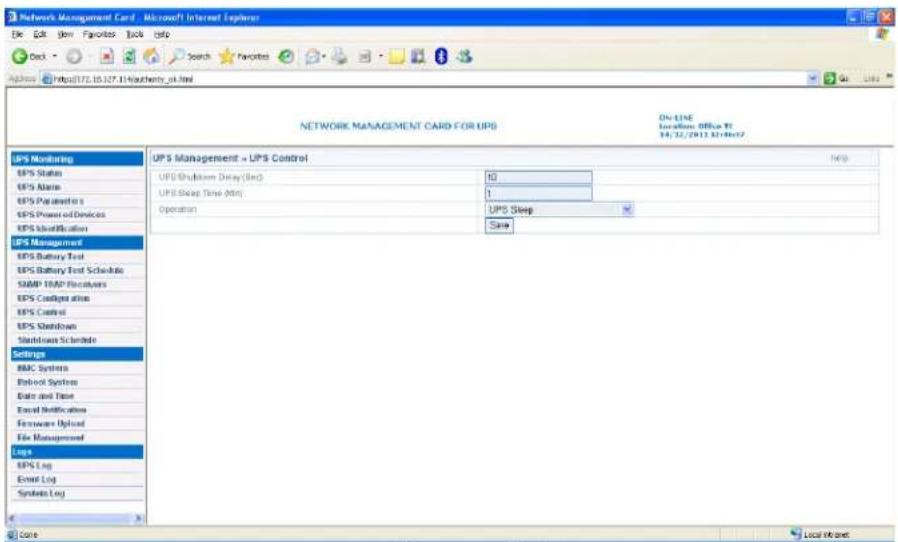Image resolution: width=898 pixels, height=542 pixels.
Task: Click the UPS Monitoring section header
Action: pos(77,159)
